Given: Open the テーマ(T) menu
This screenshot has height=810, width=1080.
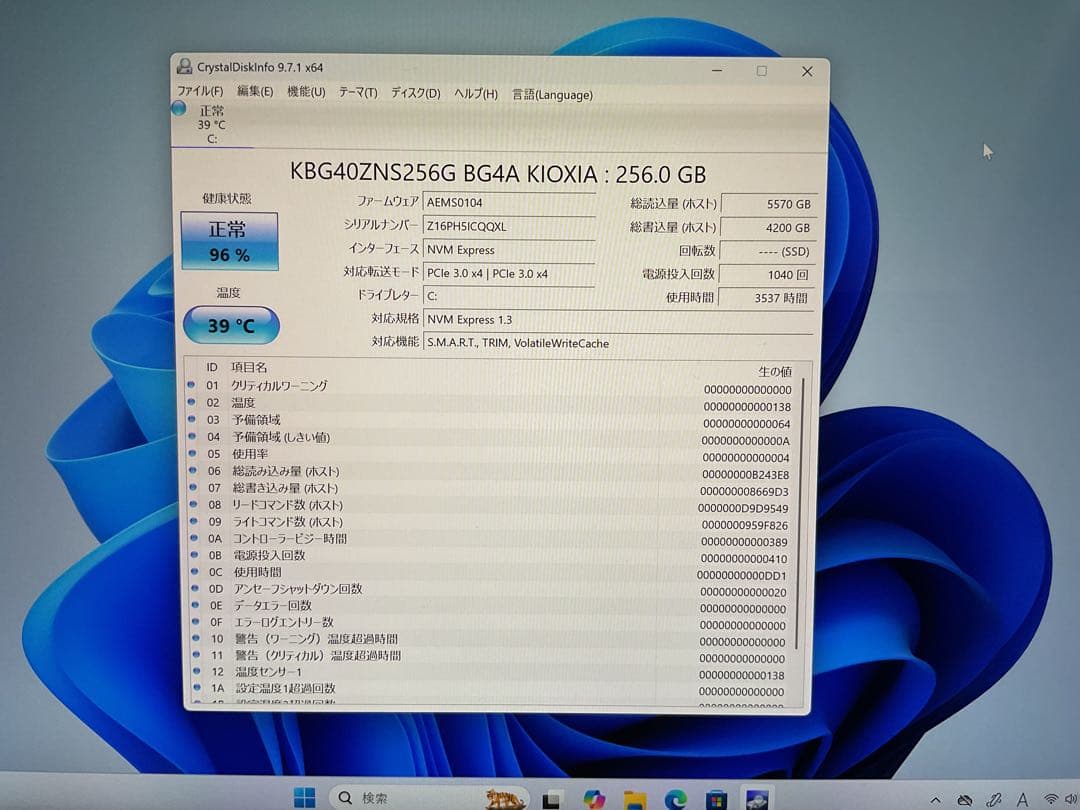Looking at the screenshot, I should pyautogui.click(x=358, y=93).
